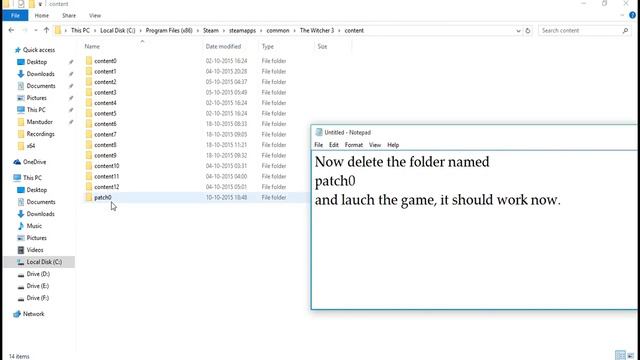The height and width of the screenshot is (360, 640).
Task: Open Notepad Format menu
Action: (354, 145)
